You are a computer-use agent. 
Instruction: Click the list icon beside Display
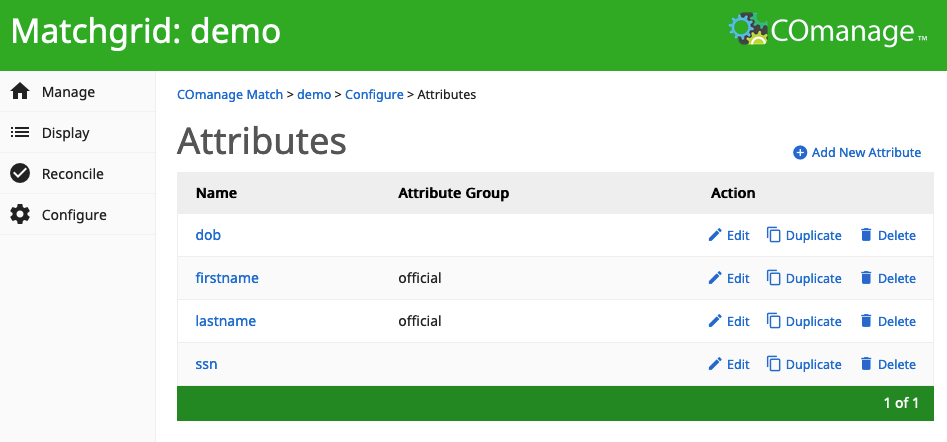[x=20, y=133]
